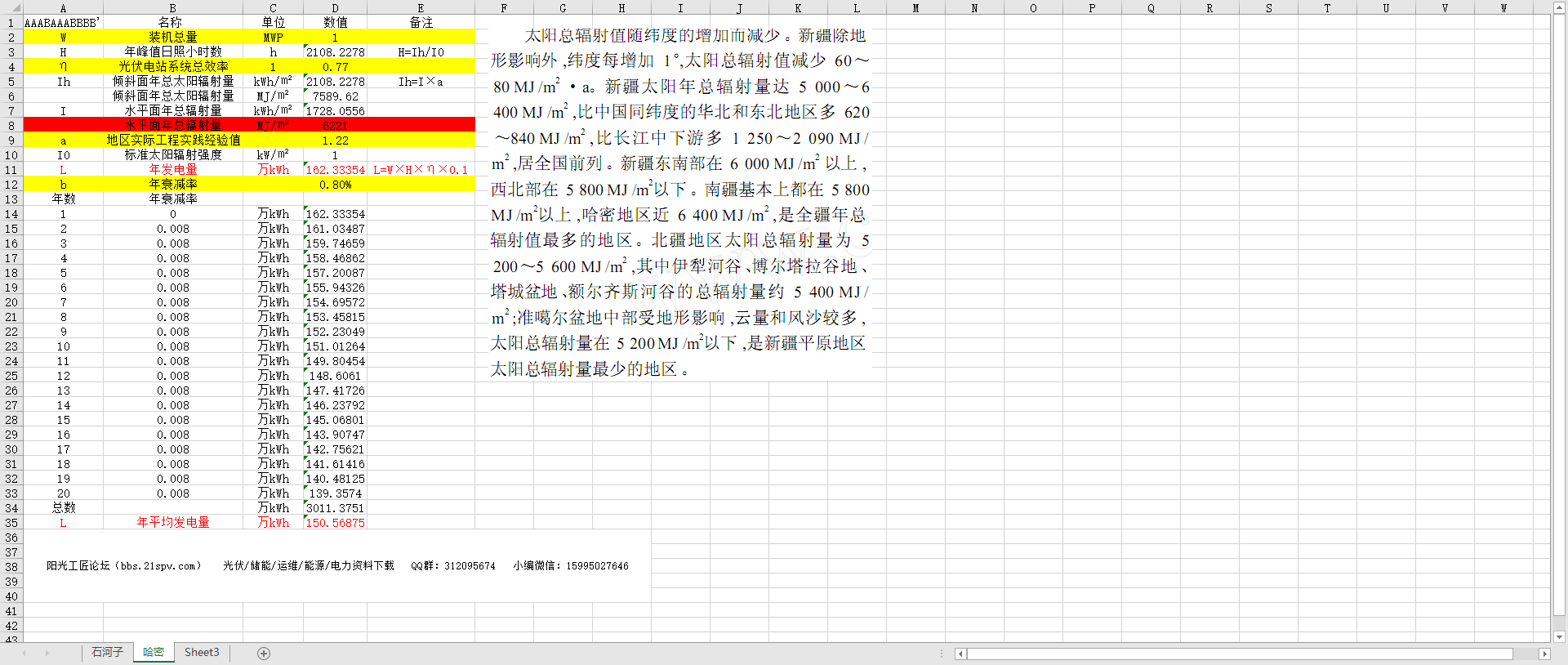
Task: Add a new sheet with the plus button
Action: pyautogui.click(x=263, y=653)
